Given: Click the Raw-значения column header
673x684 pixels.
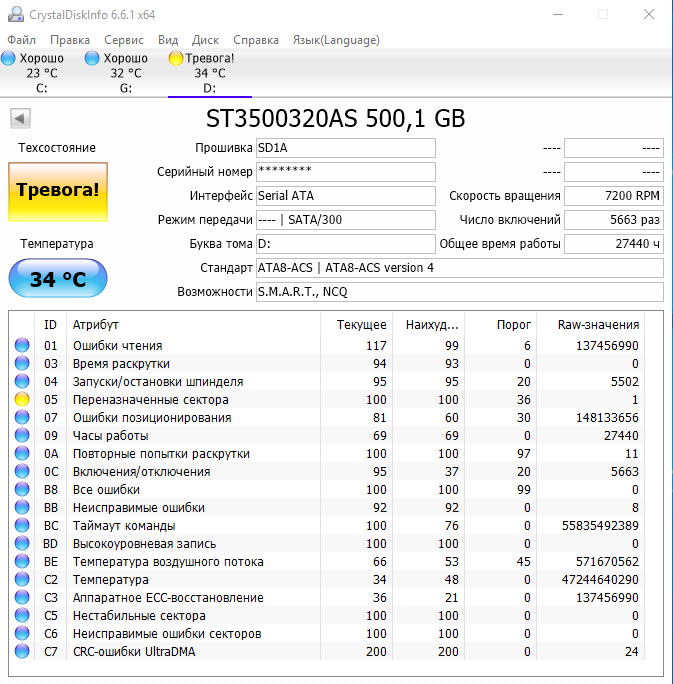Looking at the screenshot, I should (598, 325).
